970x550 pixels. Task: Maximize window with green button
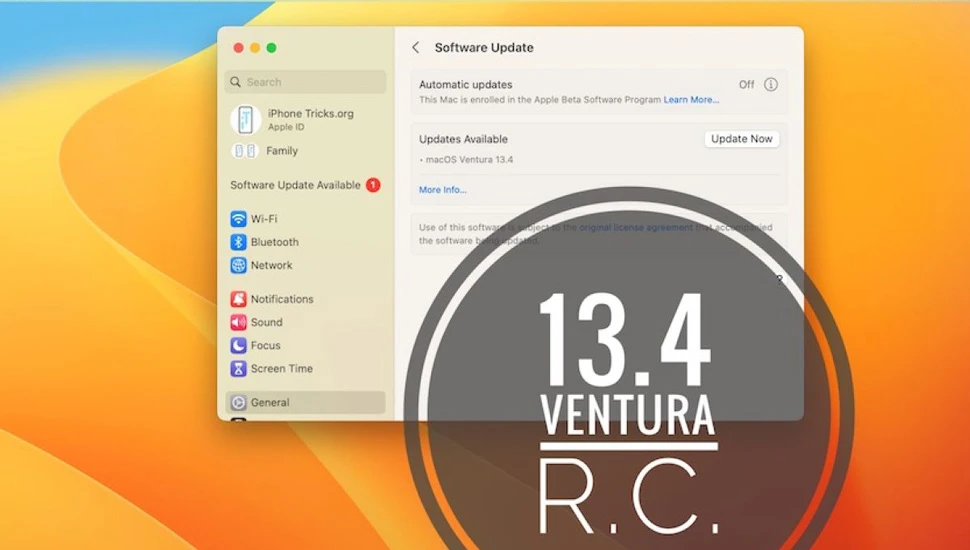[272, 48]
